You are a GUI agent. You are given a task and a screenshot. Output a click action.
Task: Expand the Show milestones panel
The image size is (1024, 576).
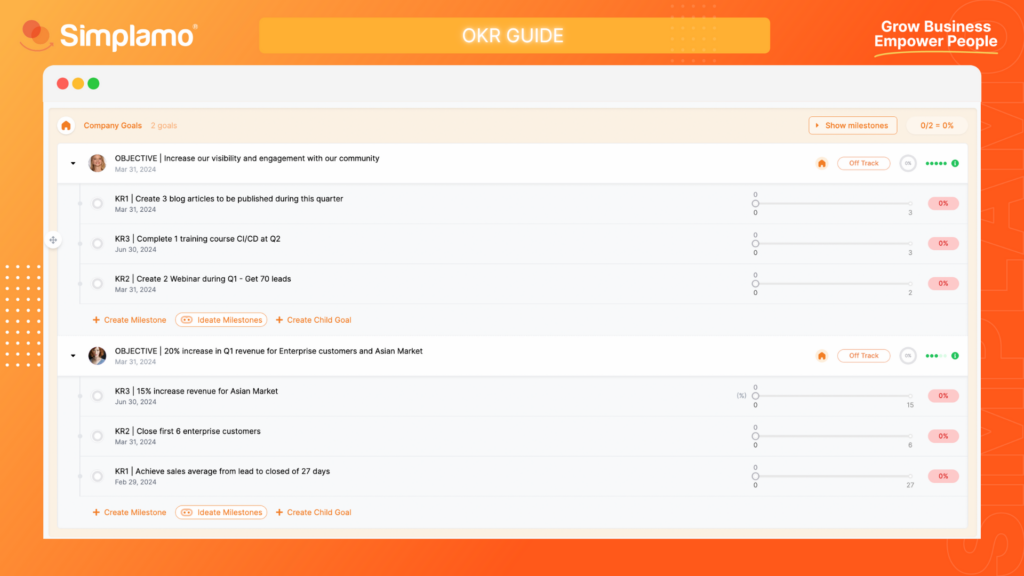point(852,125)
